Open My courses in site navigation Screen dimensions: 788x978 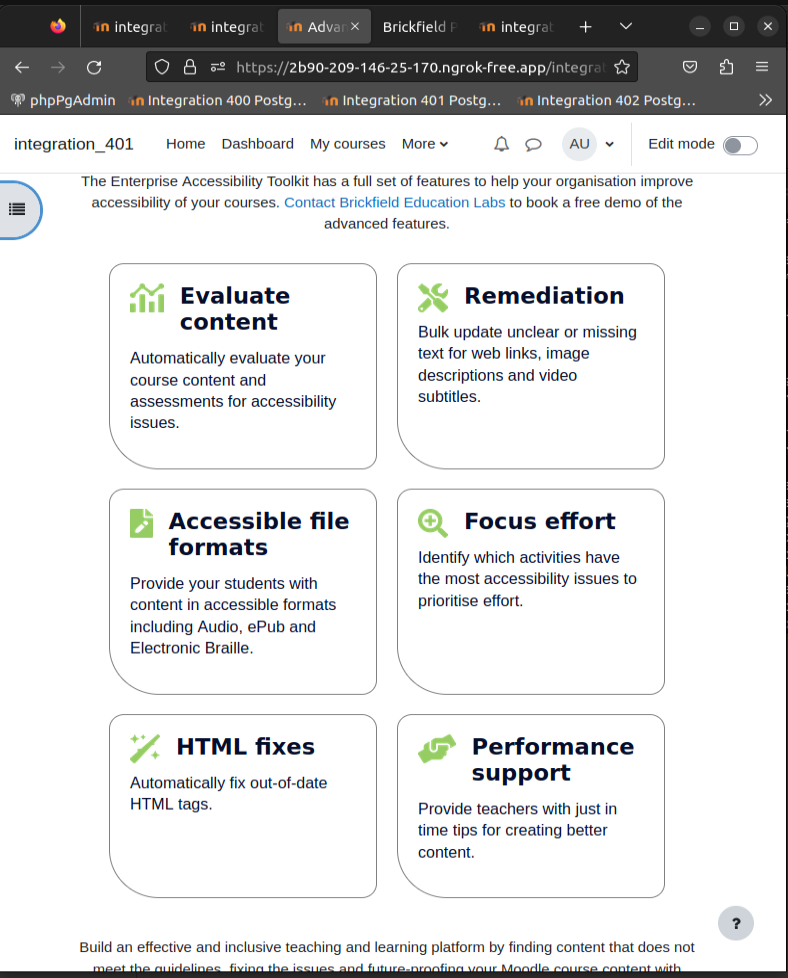[x=348, y=144]
